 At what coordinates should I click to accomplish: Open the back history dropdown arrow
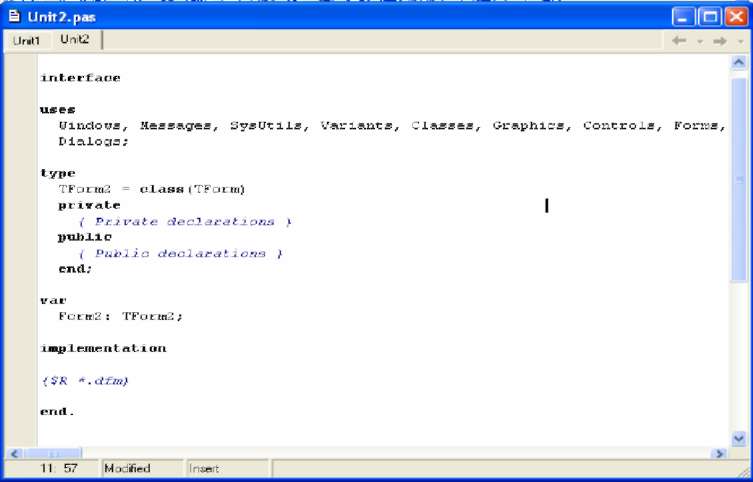[x=700, y=42]
